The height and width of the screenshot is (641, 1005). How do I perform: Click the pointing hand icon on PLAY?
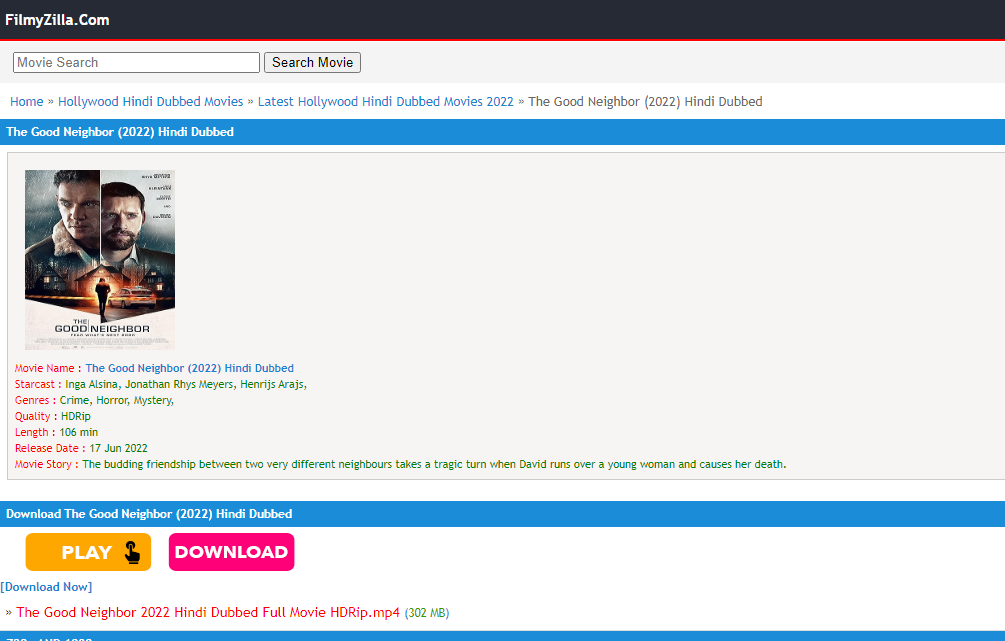point(132,552)
